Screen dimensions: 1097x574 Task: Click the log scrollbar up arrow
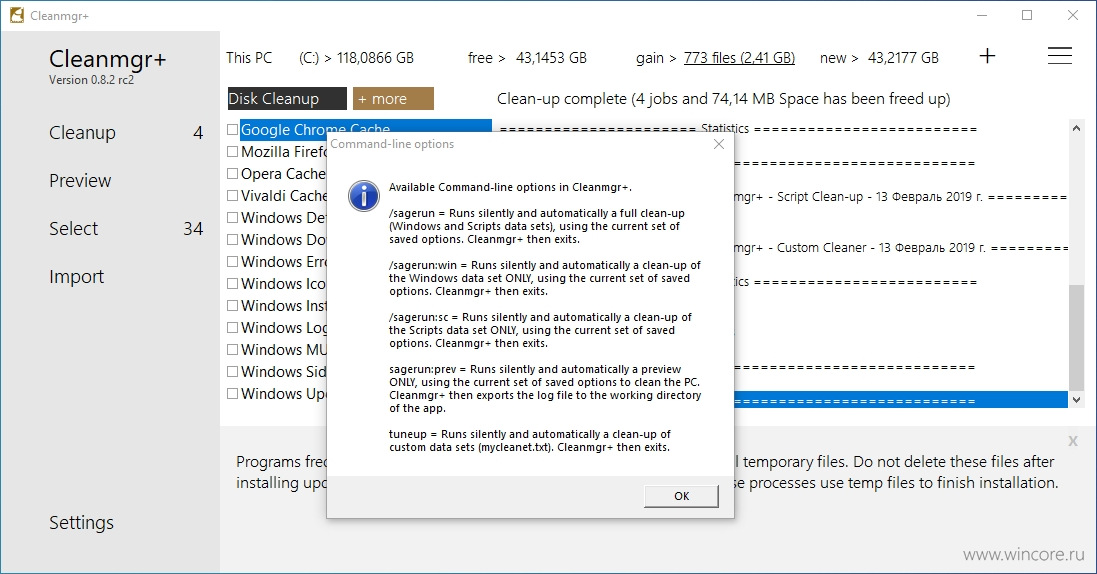1076,129
